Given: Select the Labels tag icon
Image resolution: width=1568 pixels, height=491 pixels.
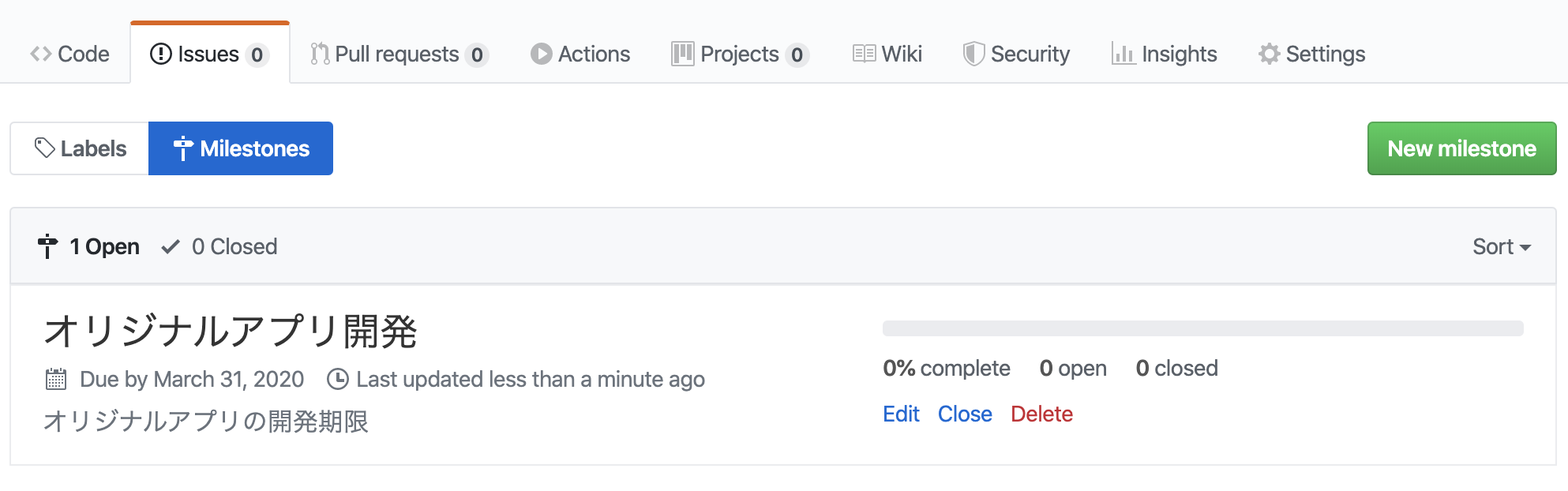Looking at the screenshot, I should 43,148.
